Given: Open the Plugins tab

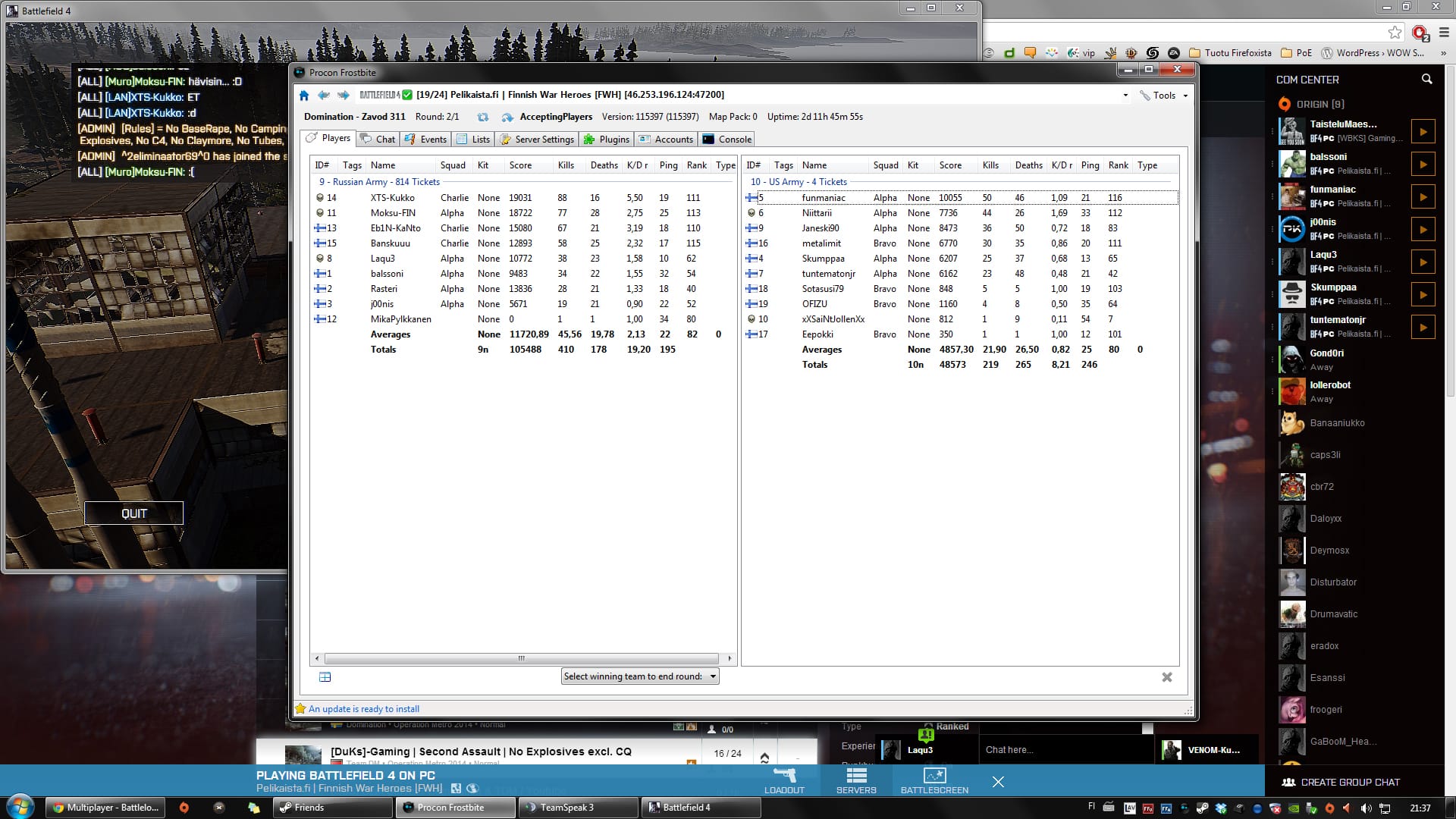Looking at the screenshot, I should (x=606, y=140).
